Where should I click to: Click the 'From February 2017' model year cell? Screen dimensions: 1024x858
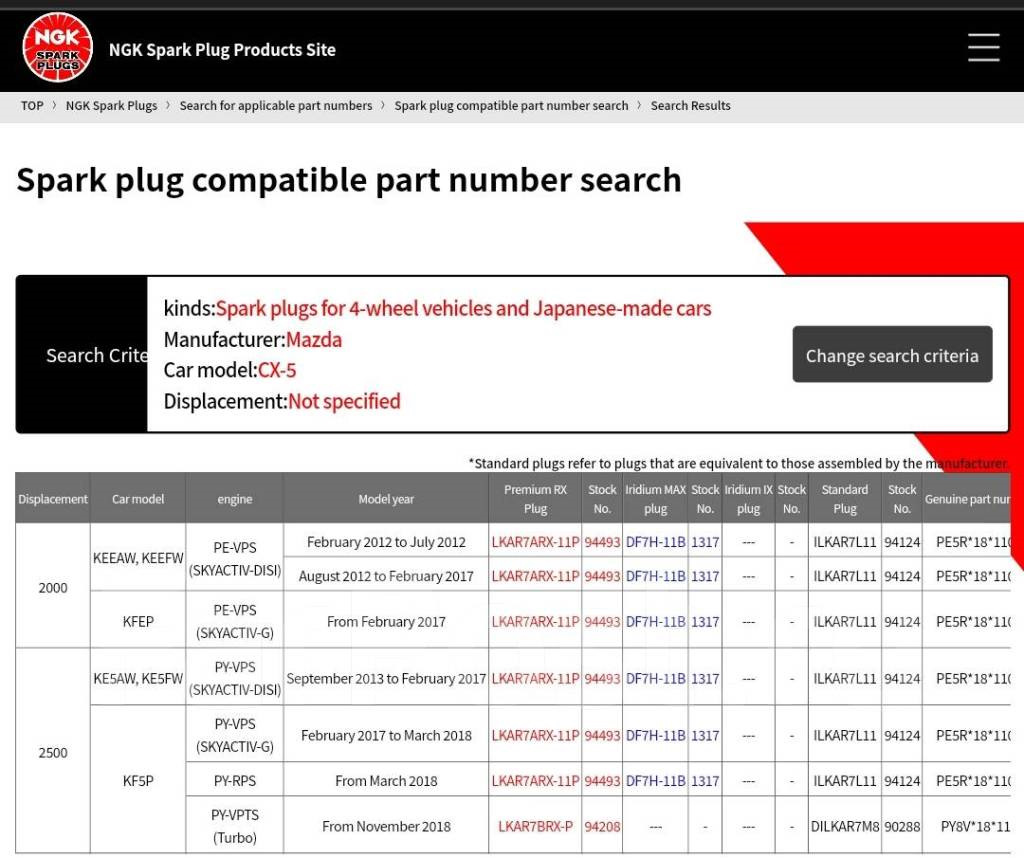point(386,622)
